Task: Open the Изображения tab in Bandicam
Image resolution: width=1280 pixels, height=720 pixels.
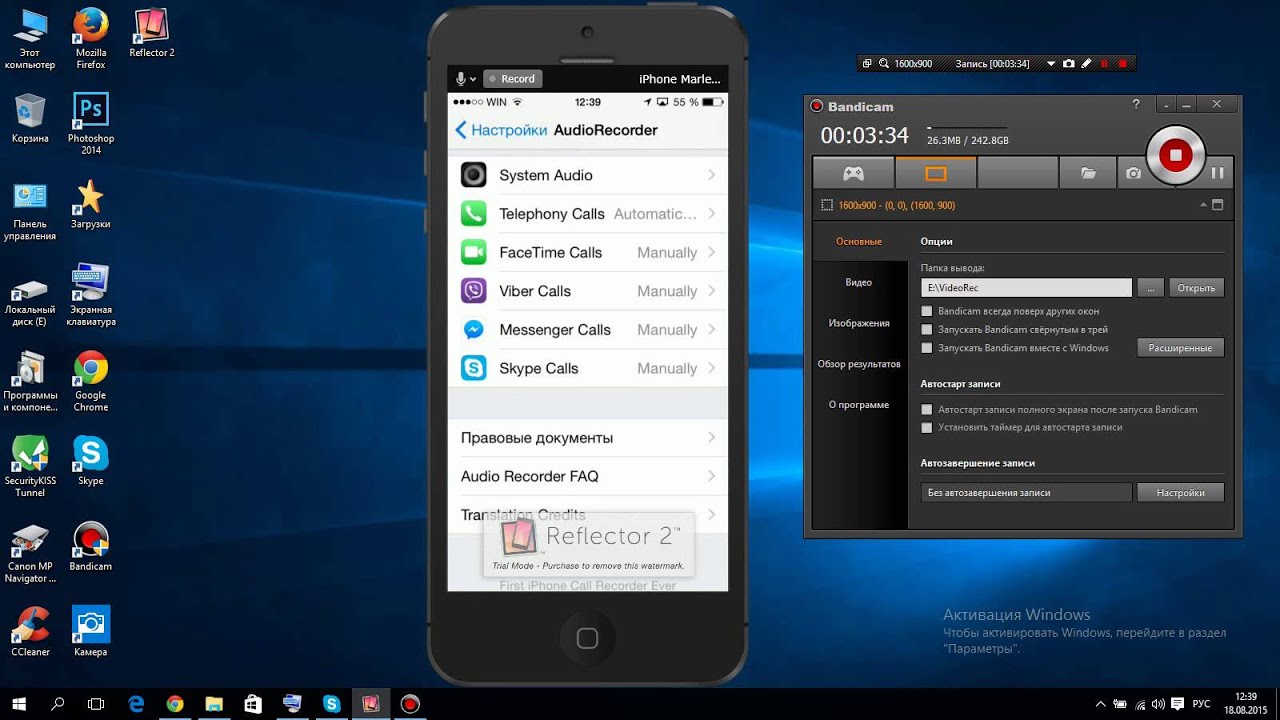Action: coord(859,323)
